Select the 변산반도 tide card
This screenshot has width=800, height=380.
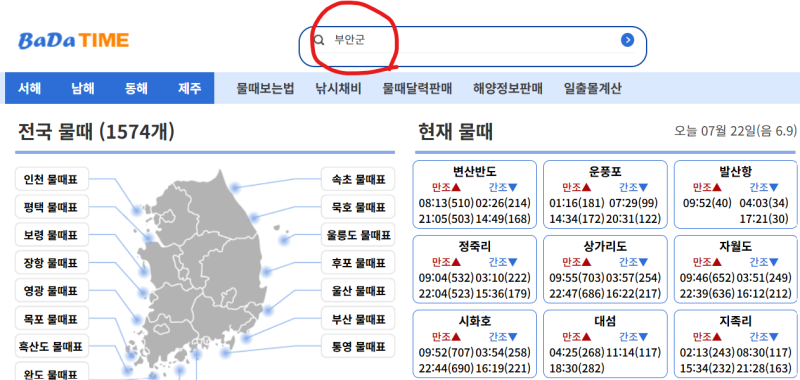[x=474, y=194]
